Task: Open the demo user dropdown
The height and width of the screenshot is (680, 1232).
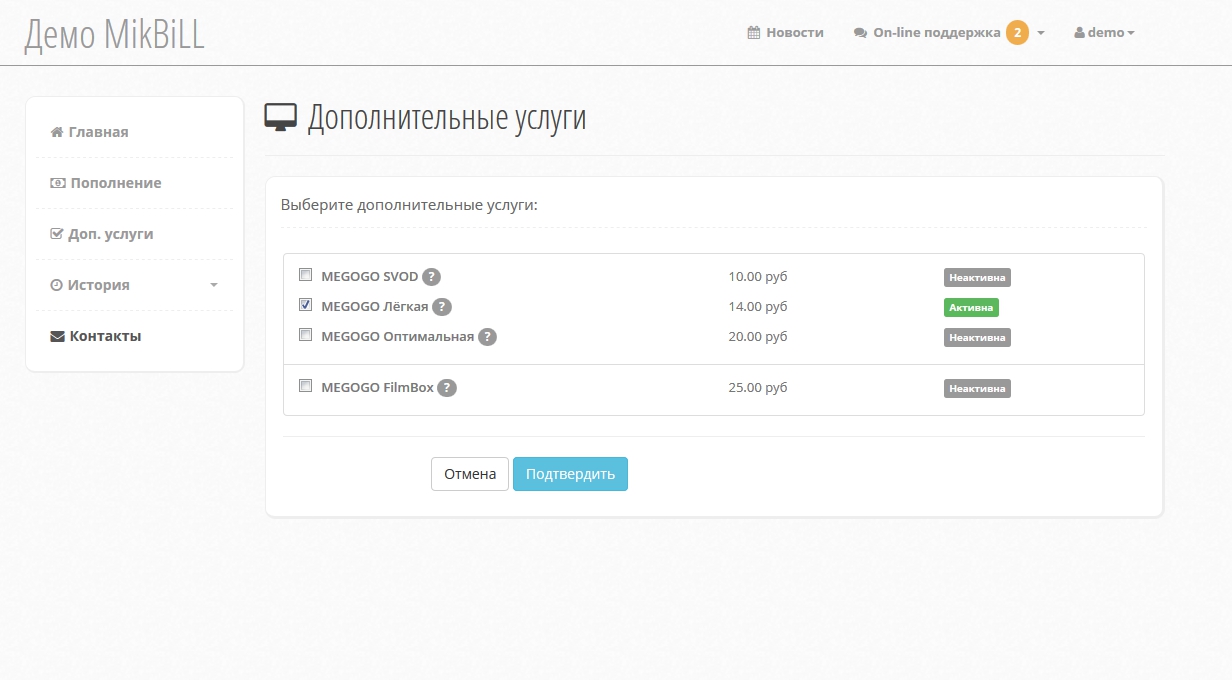Action: (x=1104, y=33)
